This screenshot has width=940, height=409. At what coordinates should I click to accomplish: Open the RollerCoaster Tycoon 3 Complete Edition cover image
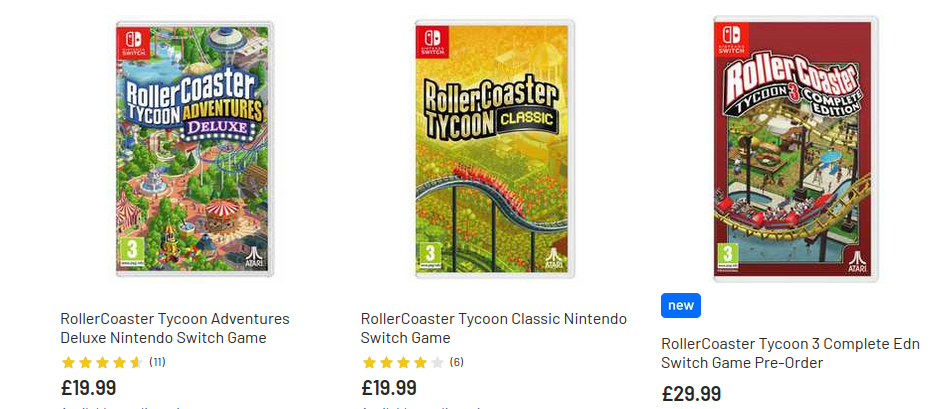pyautogui.click(x=794, y=150)
